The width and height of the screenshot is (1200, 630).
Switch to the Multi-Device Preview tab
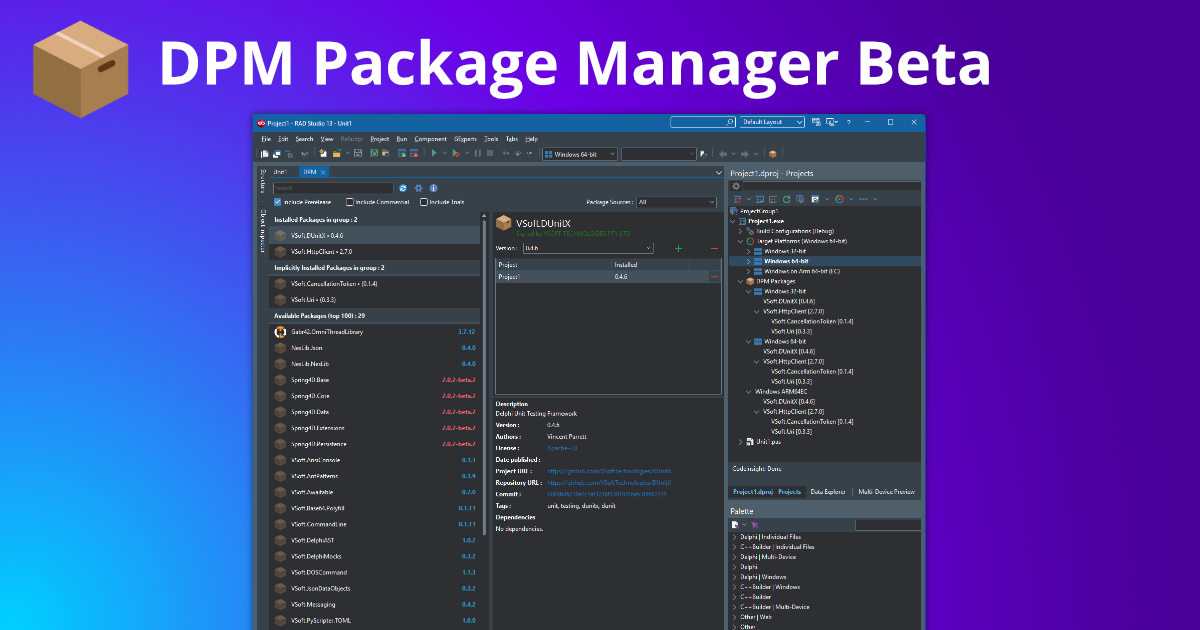(x=886, y=492)
